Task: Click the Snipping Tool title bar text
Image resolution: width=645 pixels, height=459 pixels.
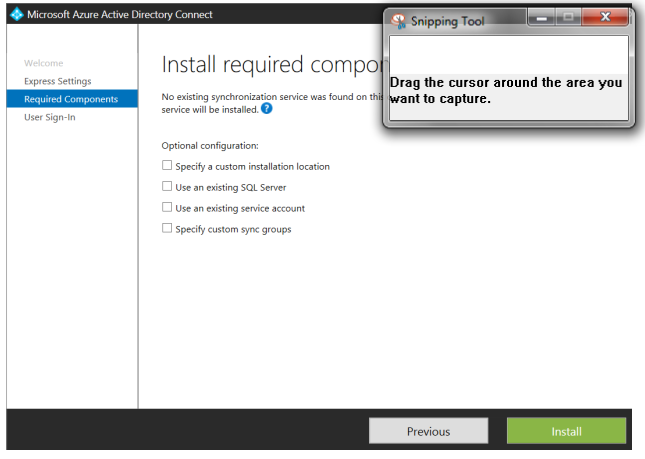Action: pos(448,21)
